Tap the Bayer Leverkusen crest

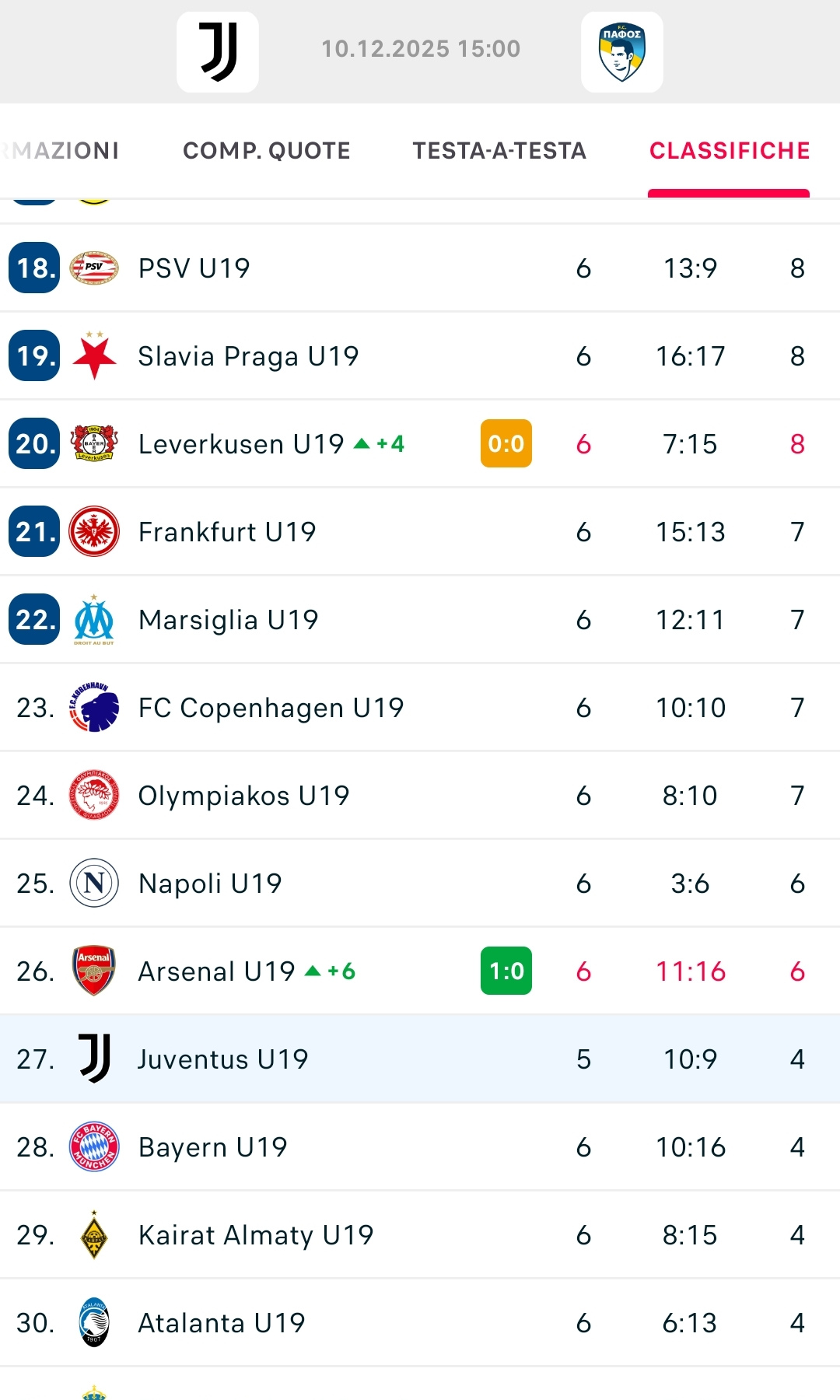point(94,443)
